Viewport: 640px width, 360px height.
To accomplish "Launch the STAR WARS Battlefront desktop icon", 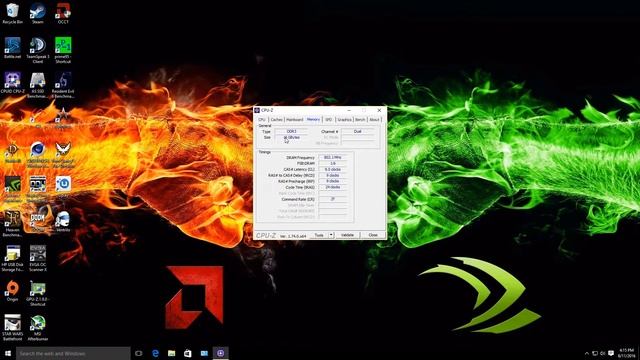I will (x=12, y=328).
